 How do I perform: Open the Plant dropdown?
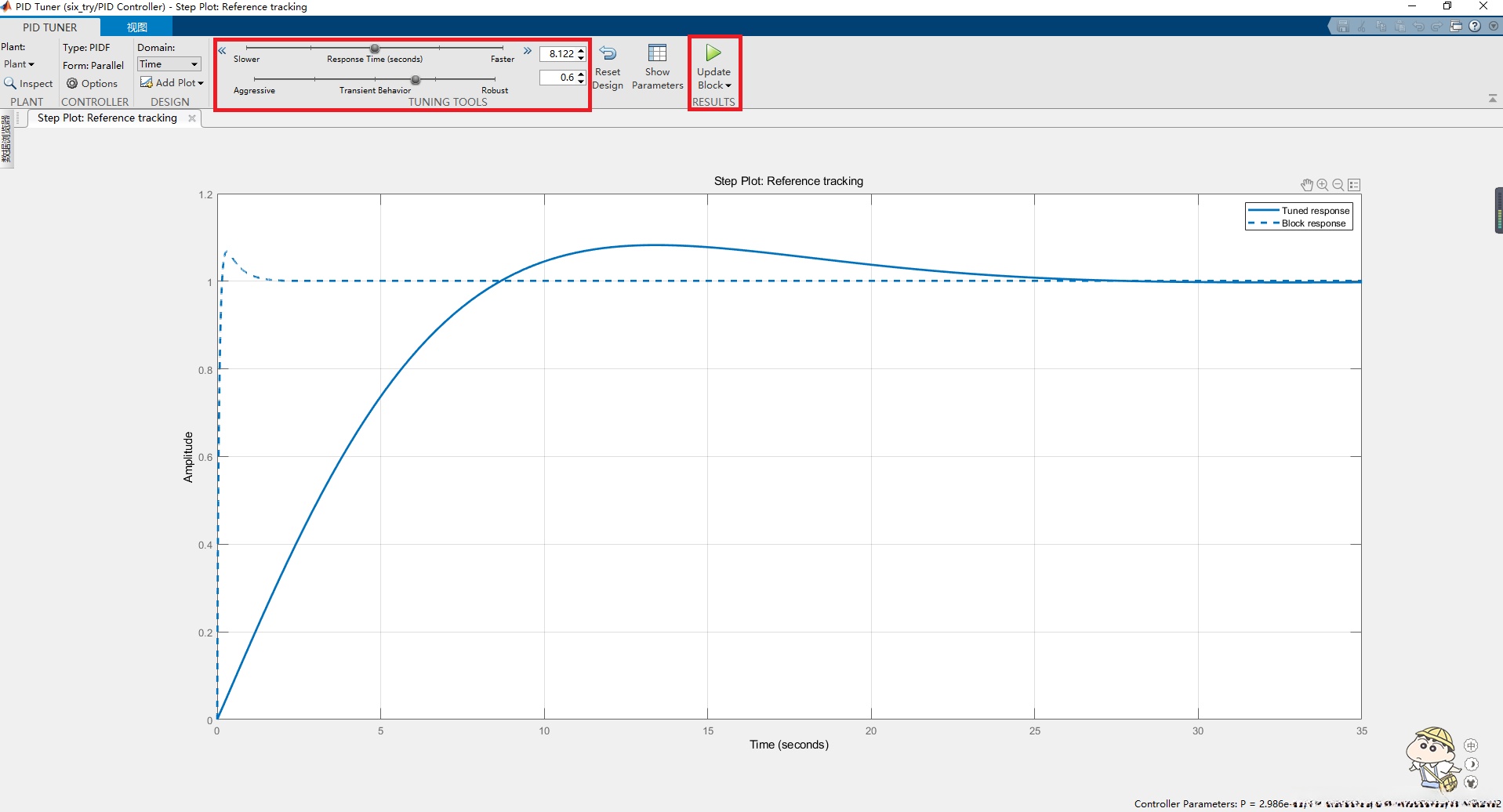[x=19, y=64]
